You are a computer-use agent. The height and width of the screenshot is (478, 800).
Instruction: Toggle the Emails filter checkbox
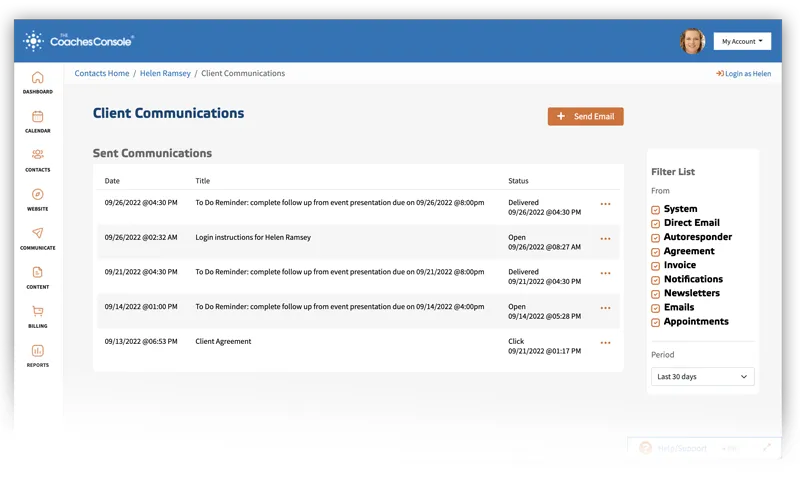click(656, 308)
